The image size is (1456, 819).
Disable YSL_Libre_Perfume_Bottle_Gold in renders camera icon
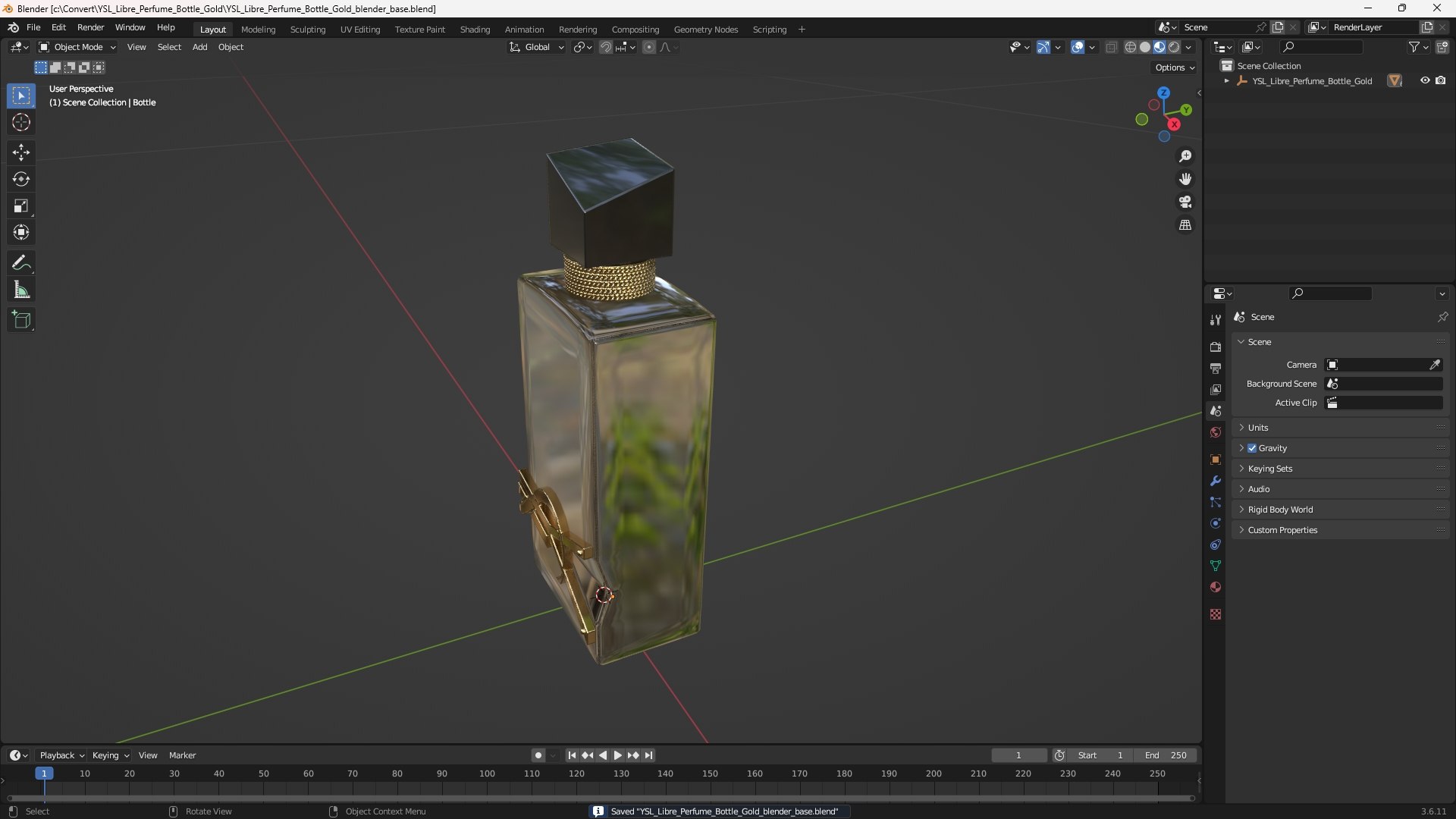coord(1441,80)
